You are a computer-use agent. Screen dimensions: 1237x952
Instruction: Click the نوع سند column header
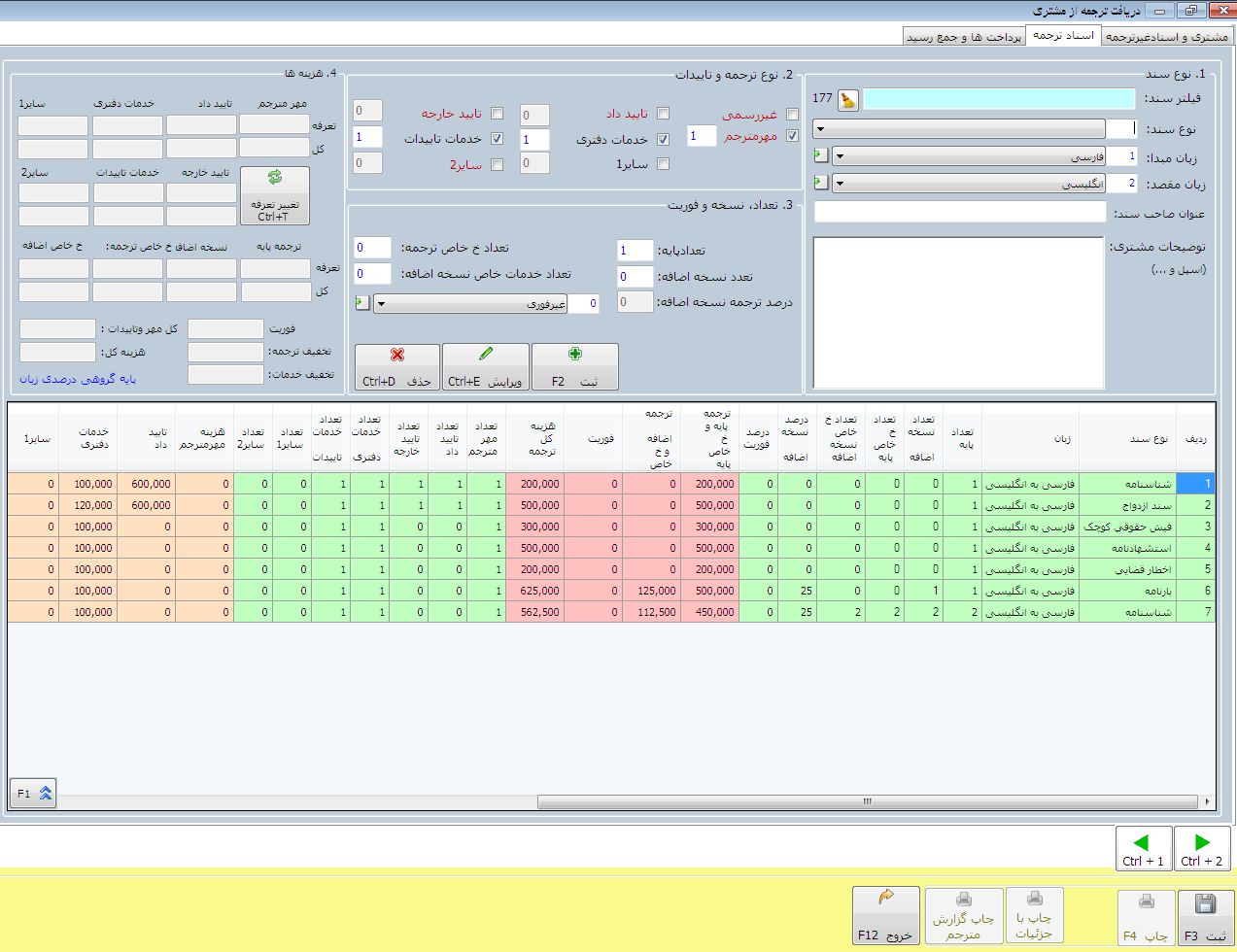1126,438
